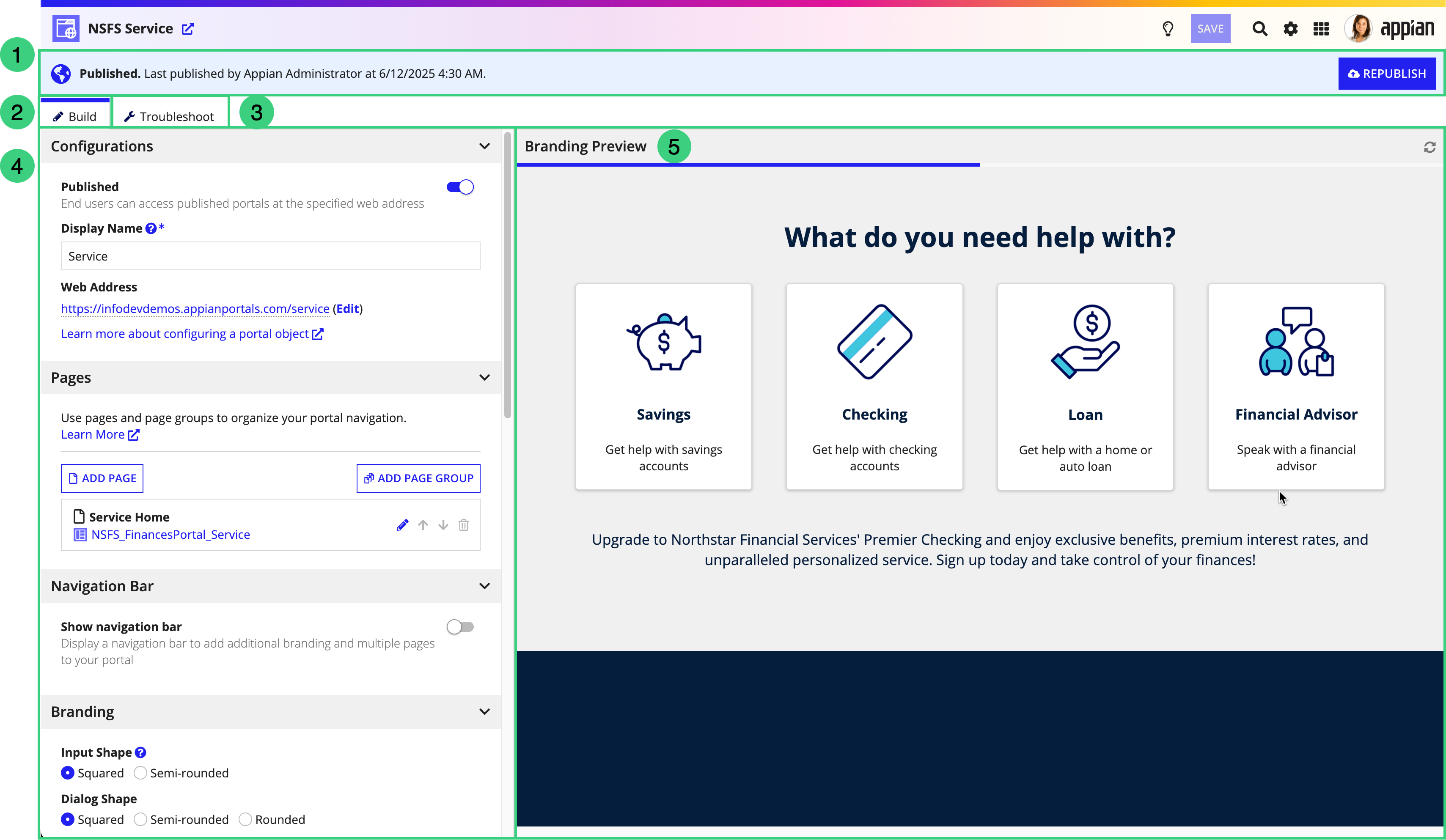Click the ADD PAGE GROUP button
The width and height of the screenshot is (1446, 840).
tap(418, 478)
